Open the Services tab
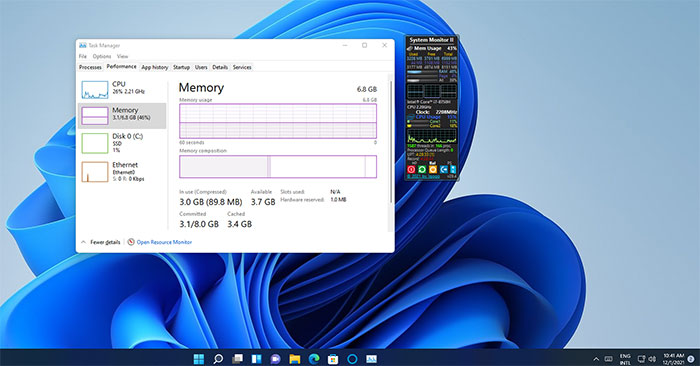 point(242,67)
